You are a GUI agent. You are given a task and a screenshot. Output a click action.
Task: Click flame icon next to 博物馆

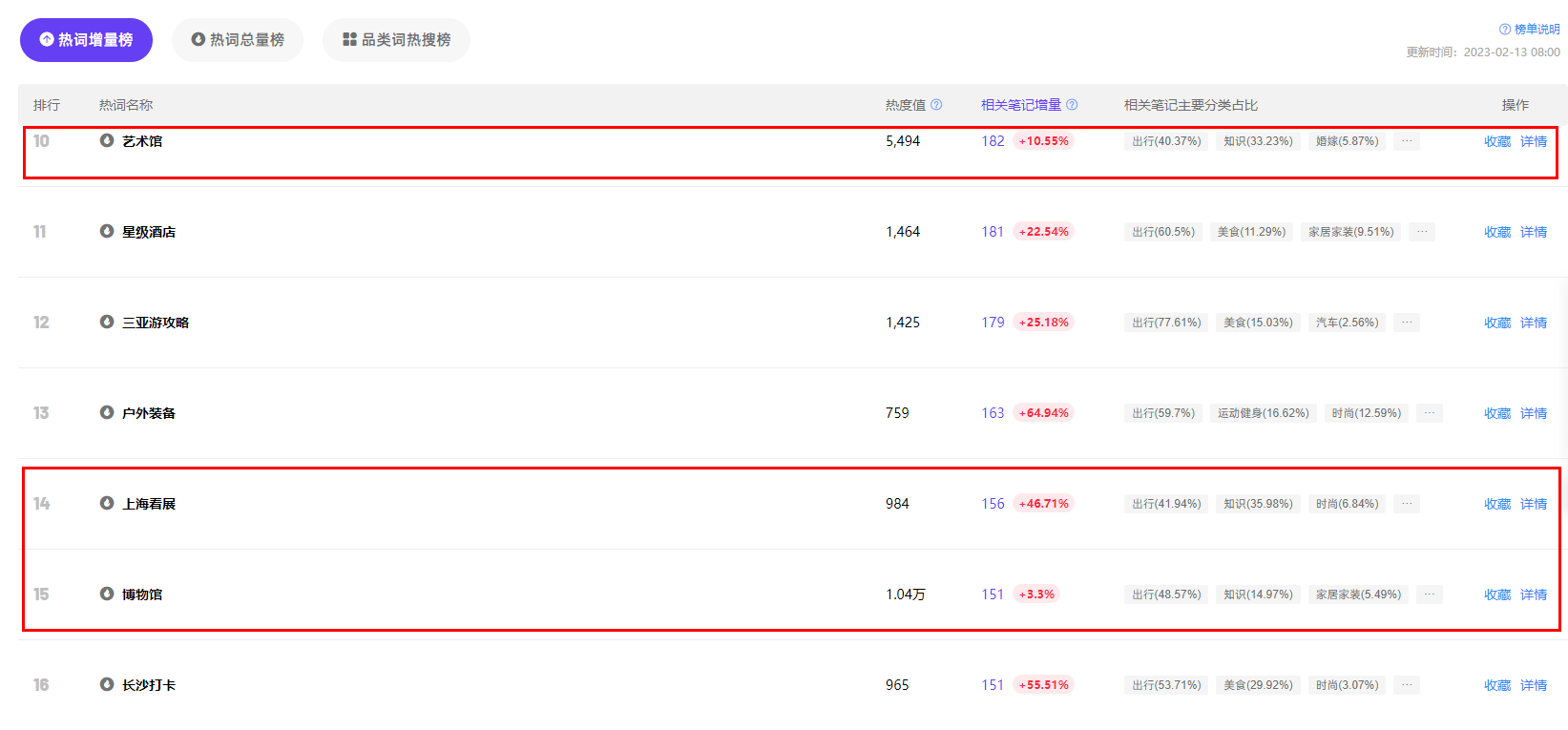[107, 594]
